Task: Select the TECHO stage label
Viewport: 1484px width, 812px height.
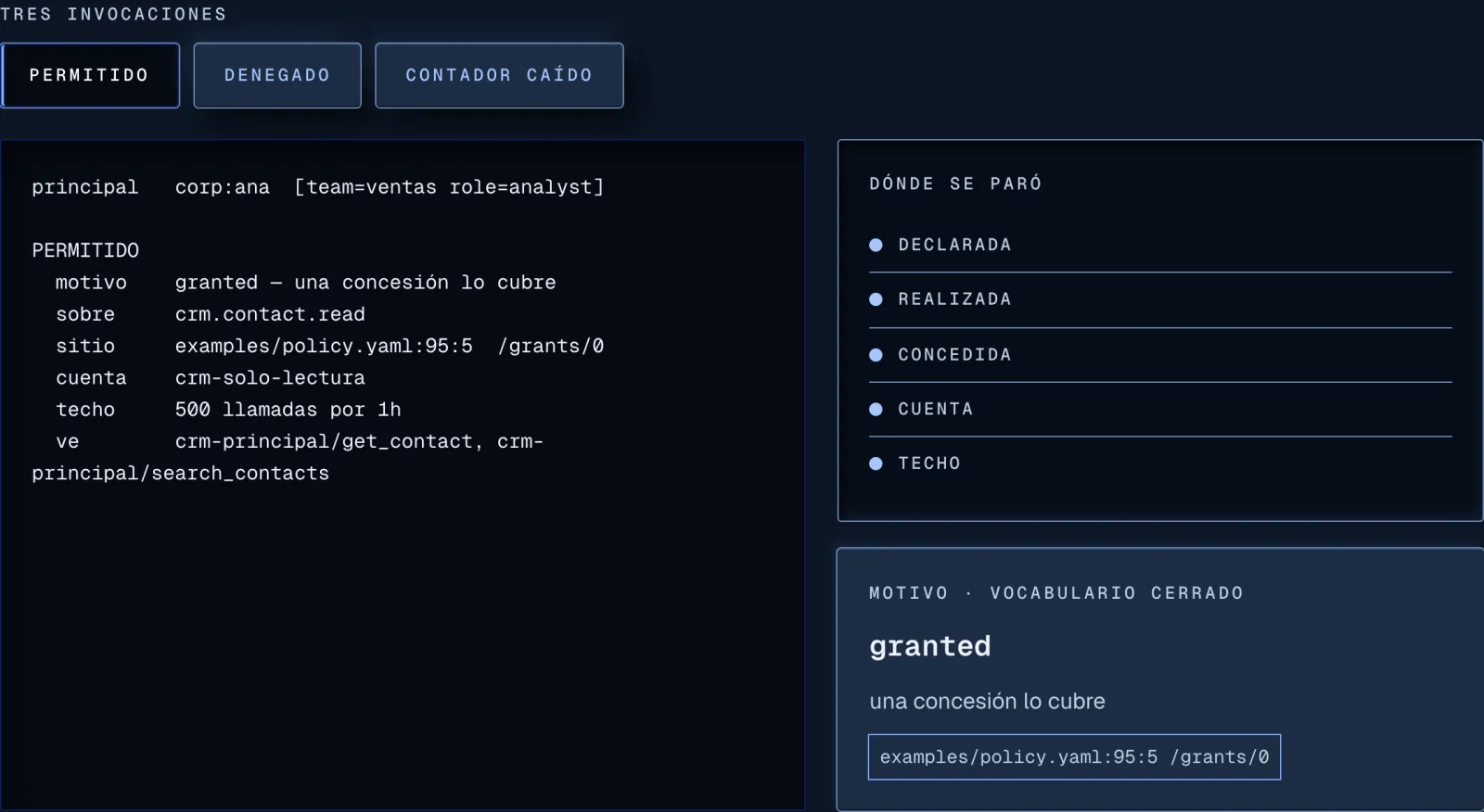Action: [x=929, y=463]
